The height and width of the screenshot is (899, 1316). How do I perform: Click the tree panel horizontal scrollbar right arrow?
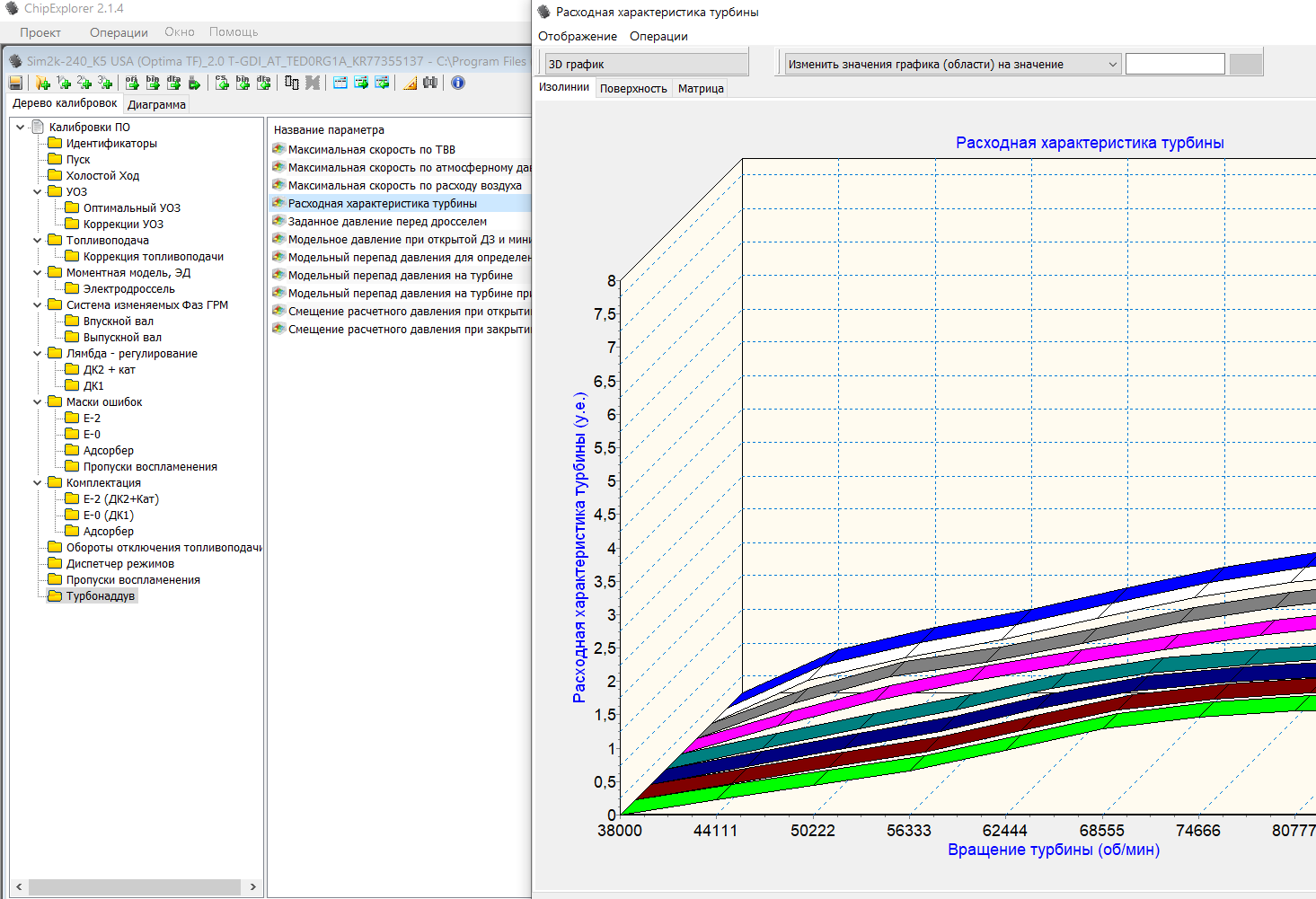click(x=253, y=886)
